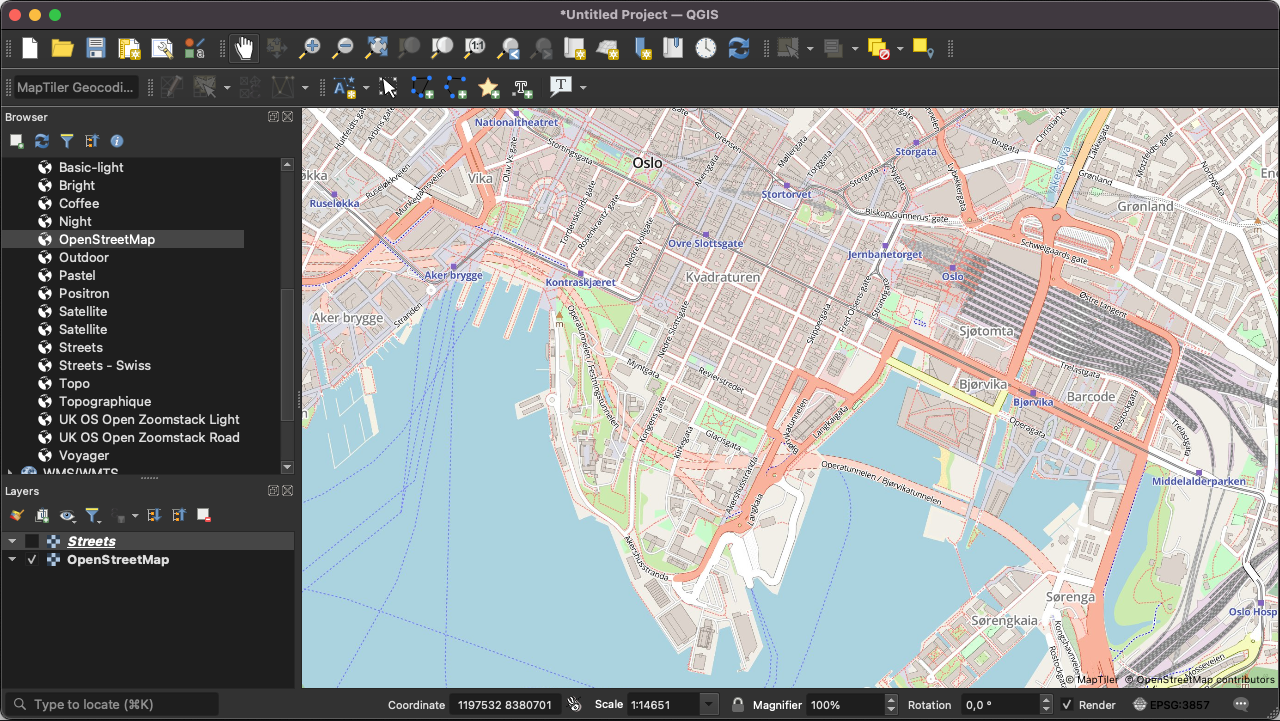Uncheck the OpenStreetMap layer visibility checkbox
Screen dimensions: 1280x721
(x=32, y=560)
